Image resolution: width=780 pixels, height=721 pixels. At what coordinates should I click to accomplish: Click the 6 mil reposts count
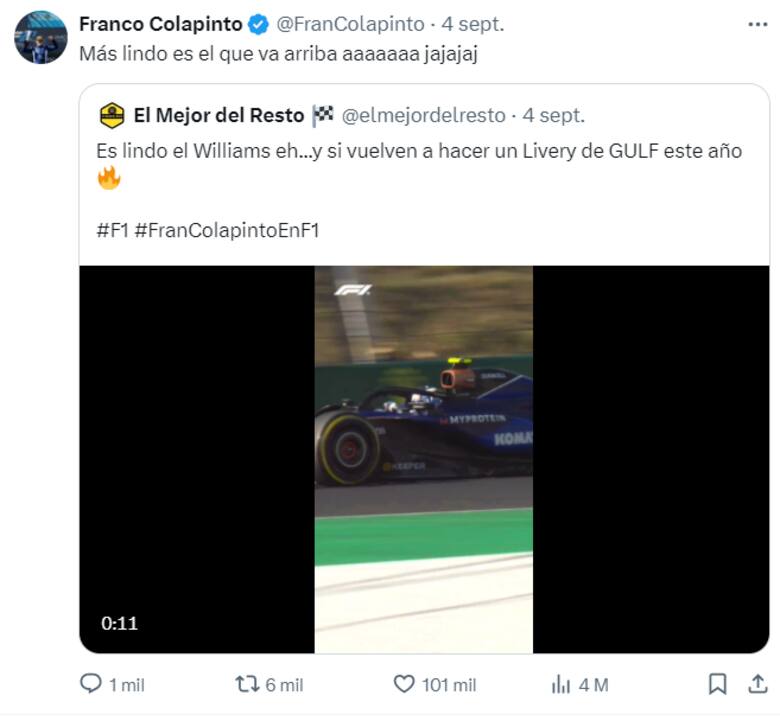coord(285,685)
